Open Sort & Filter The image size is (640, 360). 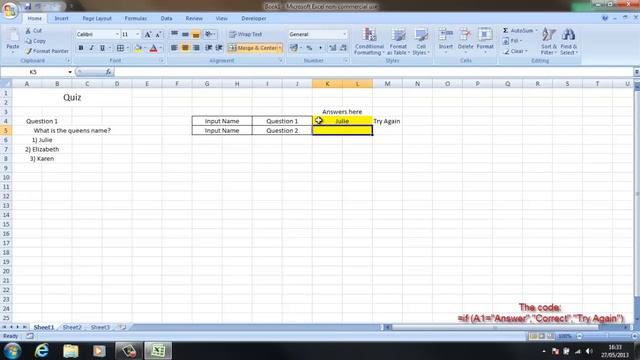(549, 41)
